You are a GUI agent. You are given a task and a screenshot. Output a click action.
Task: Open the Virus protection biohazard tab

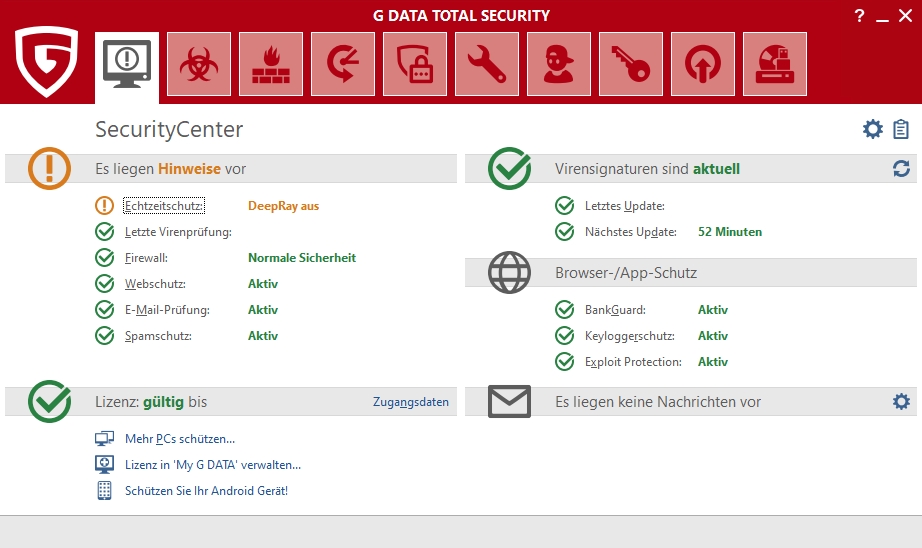pyautogui.click(x=199, y=64)
